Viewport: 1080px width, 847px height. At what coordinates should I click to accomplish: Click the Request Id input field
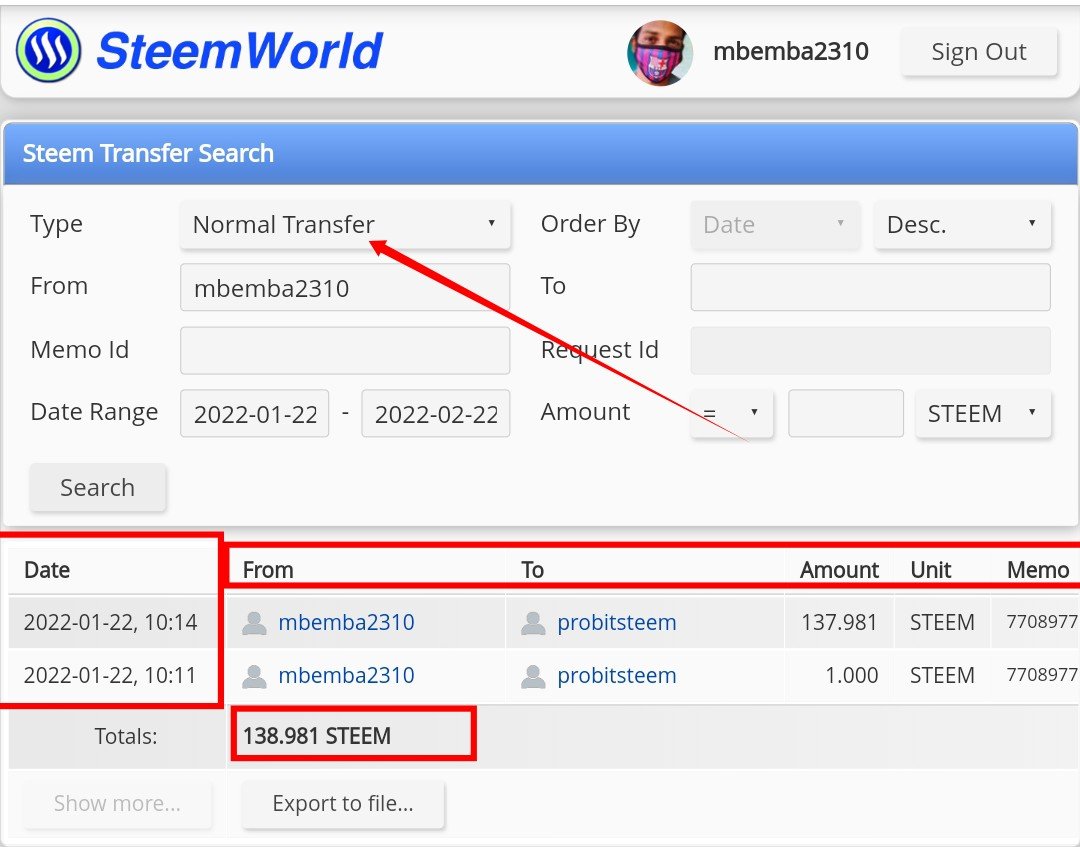(x=871, y=351)
